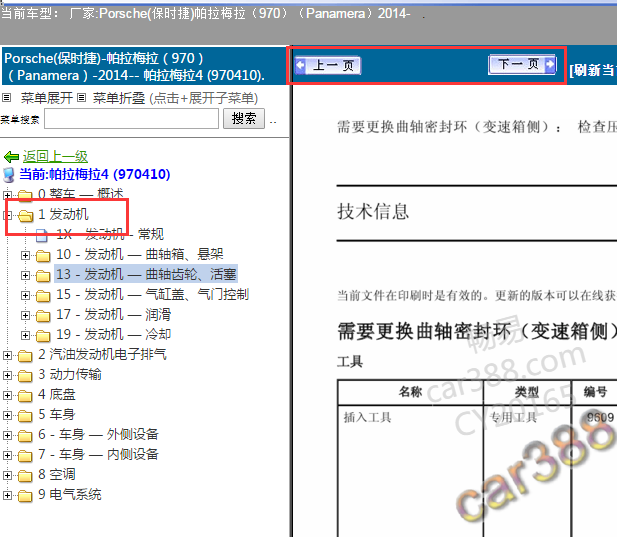The height and width of the screenshot is (537, 617).
Task: Click the menu collapse list icon
Action: (x=81, y=98)
